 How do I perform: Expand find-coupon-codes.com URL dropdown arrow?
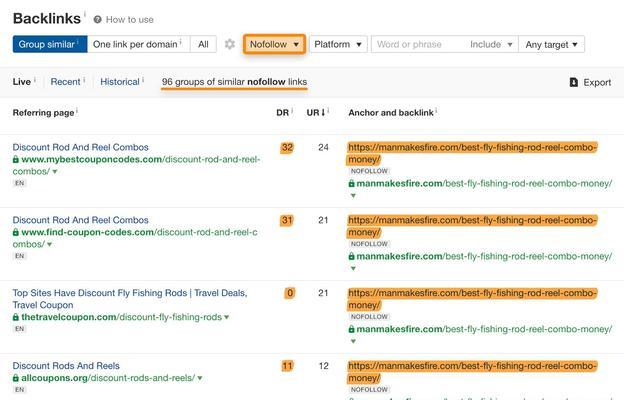[x=49, y=244]
